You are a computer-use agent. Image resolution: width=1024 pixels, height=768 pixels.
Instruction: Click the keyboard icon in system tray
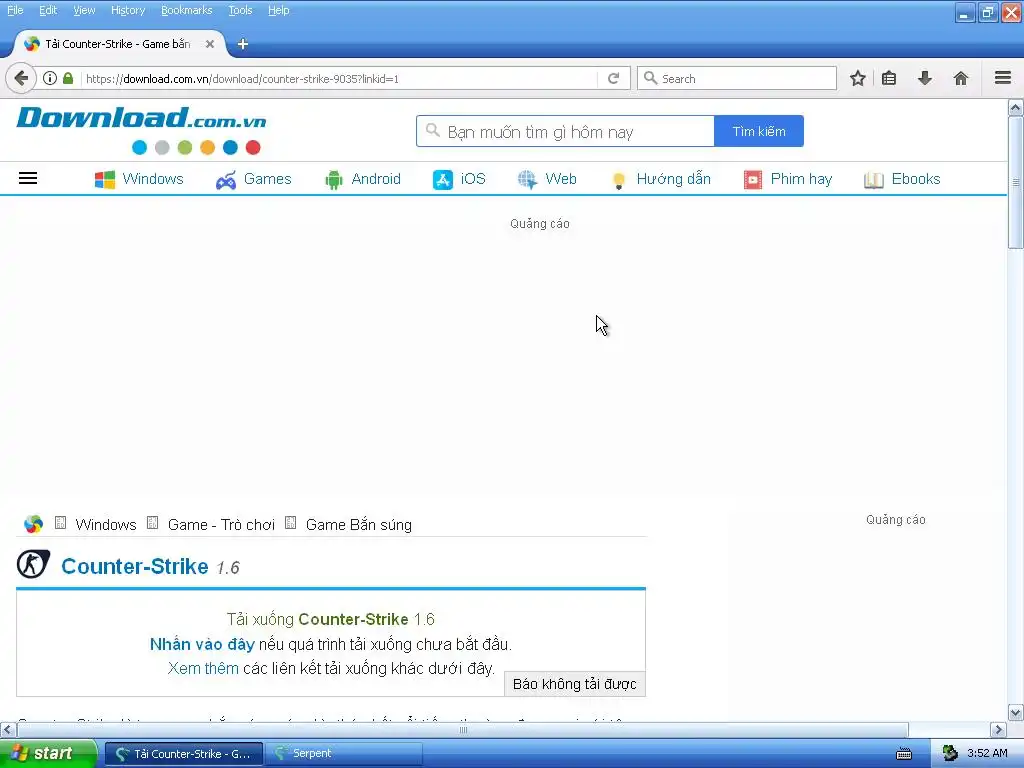904,754
